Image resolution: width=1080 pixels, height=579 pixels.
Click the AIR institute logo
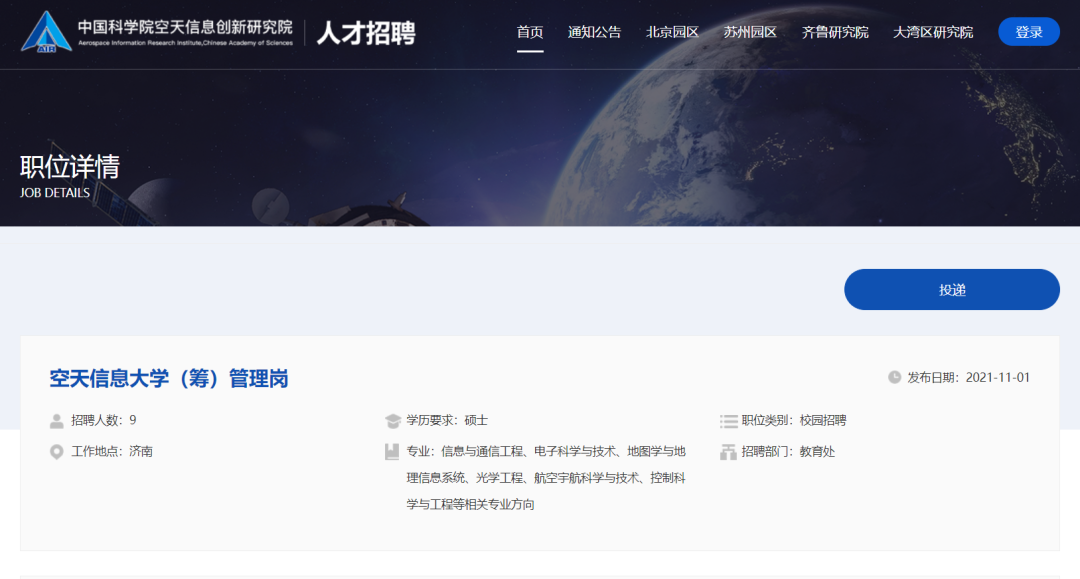[46, 32]
